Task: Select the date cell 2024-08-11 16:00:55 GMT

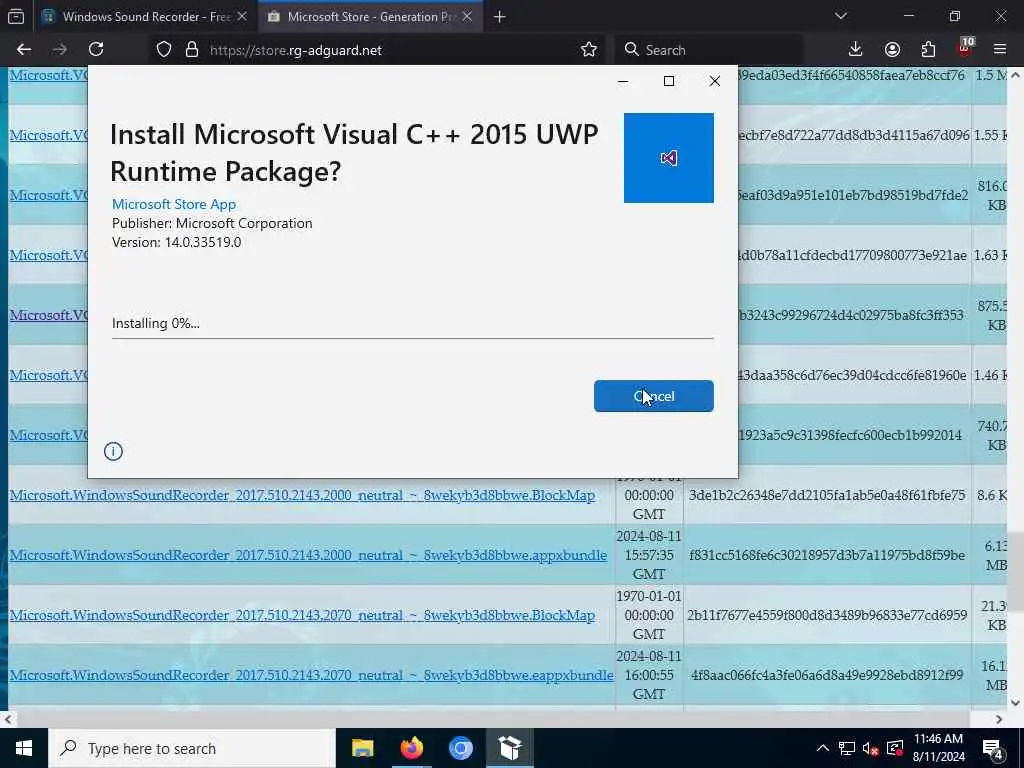Action: pos(648,675)
